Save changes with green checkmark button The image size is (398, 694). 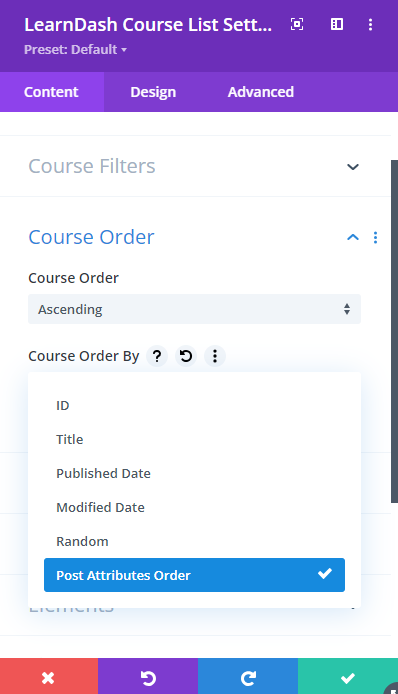tap(348, 676)
